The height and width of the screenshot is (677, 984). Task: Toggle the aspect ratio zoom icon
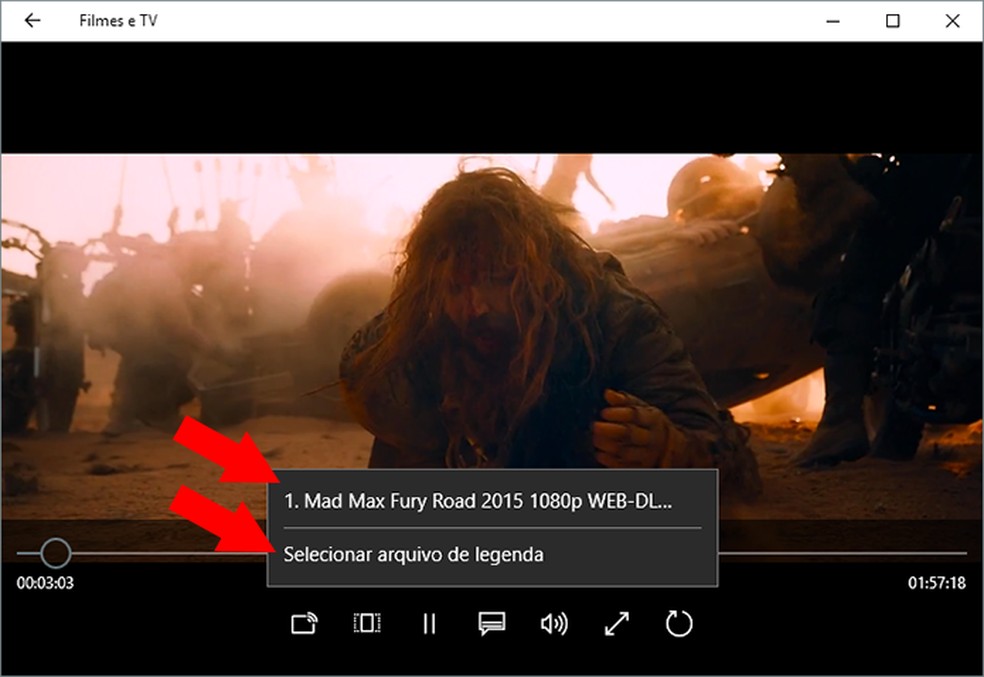[366, 623]
